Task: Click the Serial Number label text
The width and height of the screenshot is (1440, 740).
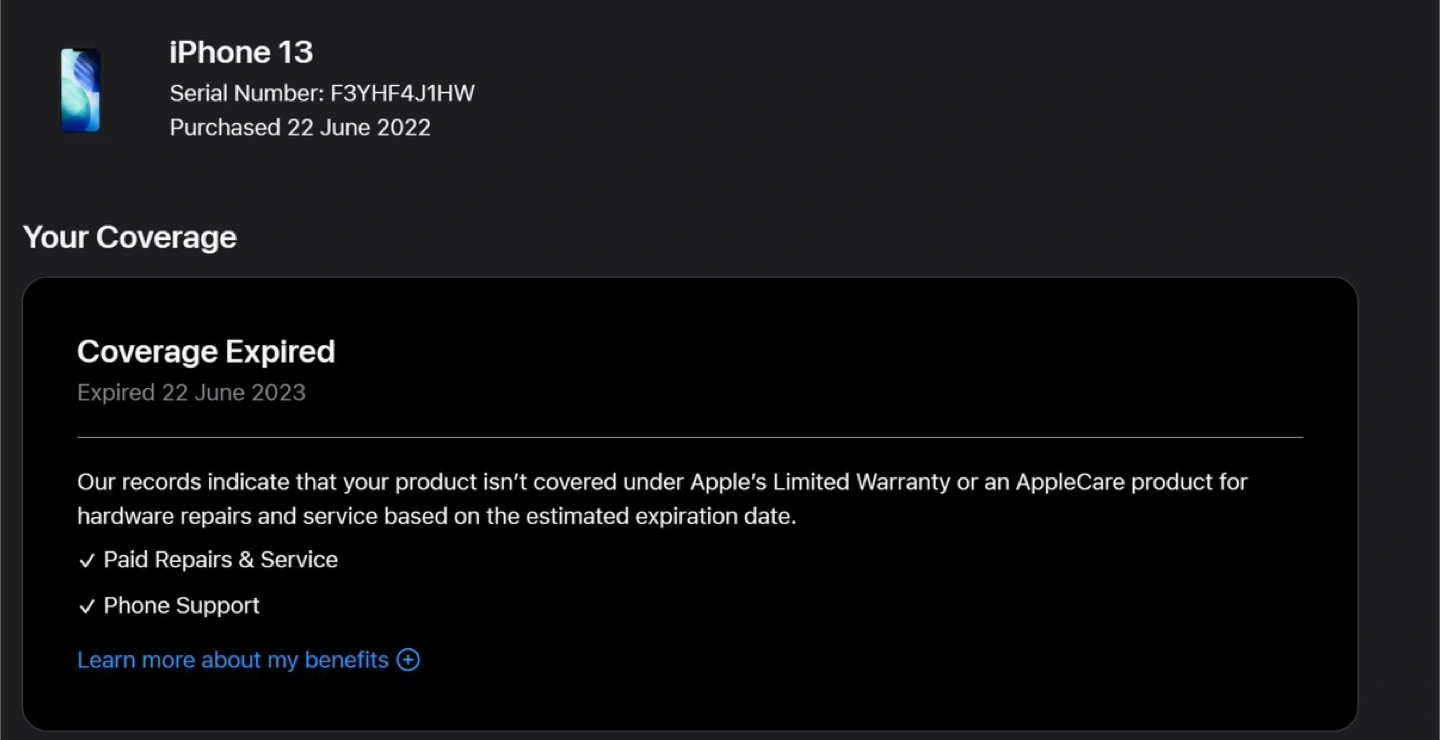Action: (247, 94)
